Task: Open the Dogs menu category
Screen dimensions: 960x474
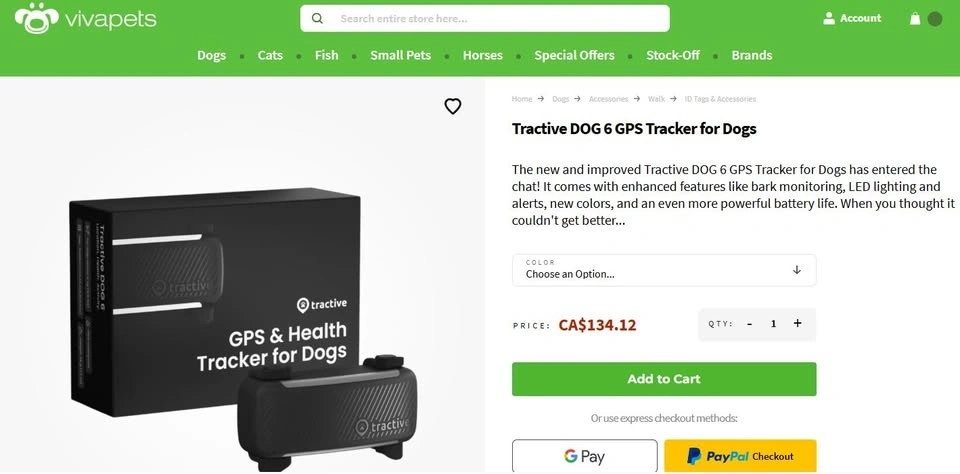Action: pyautogui.click(x=211, y=55)
